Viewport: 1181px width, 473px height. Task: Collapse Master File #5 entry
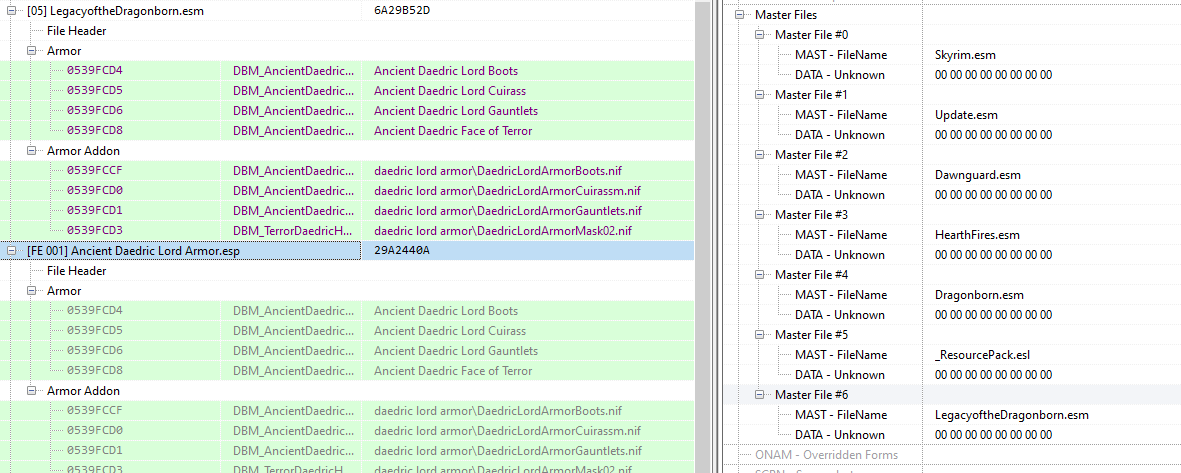(759, 334)
